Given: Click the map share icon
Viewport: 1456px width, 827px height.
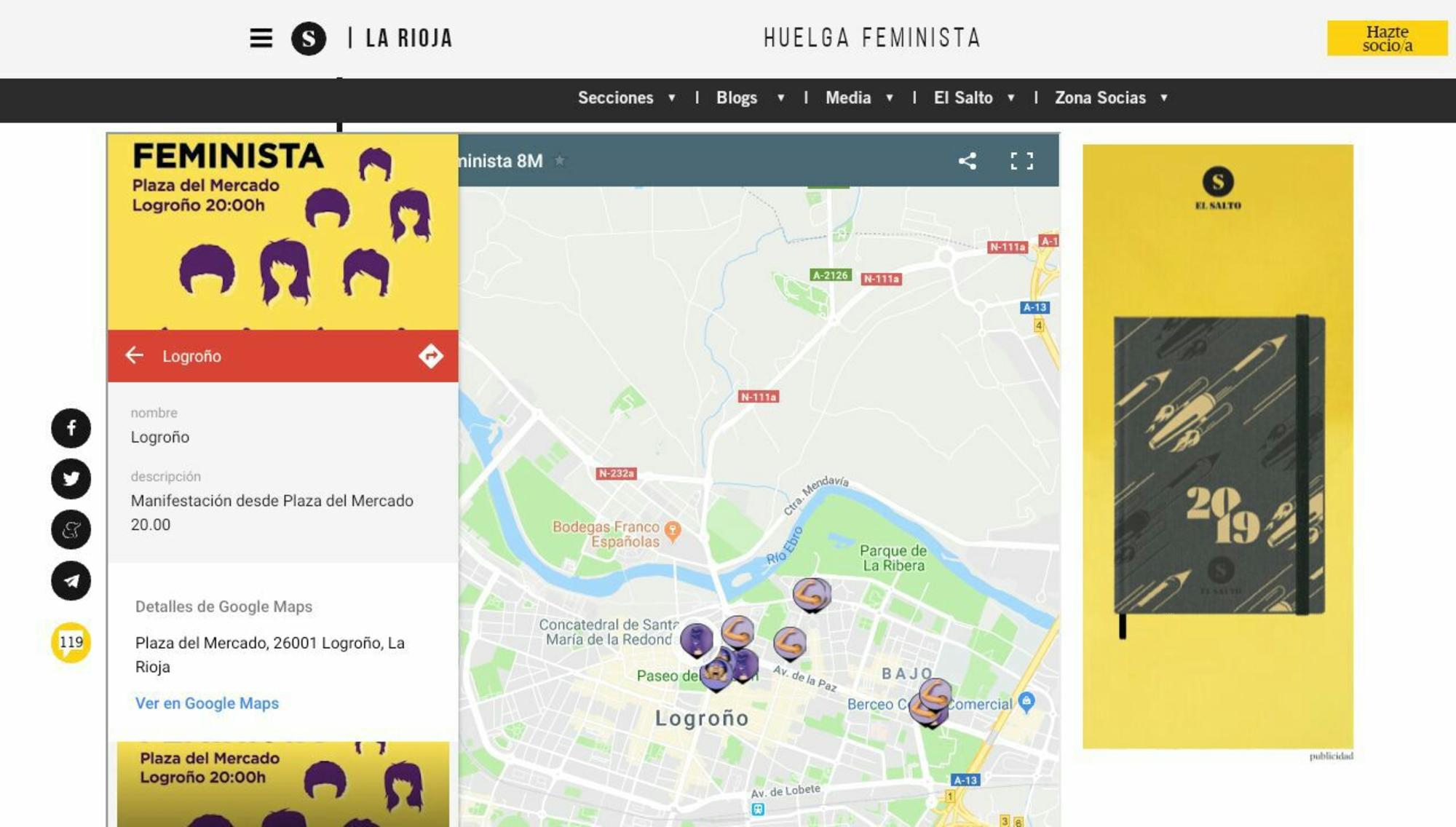Looking at the screenshot, I should tap(968, 161).
